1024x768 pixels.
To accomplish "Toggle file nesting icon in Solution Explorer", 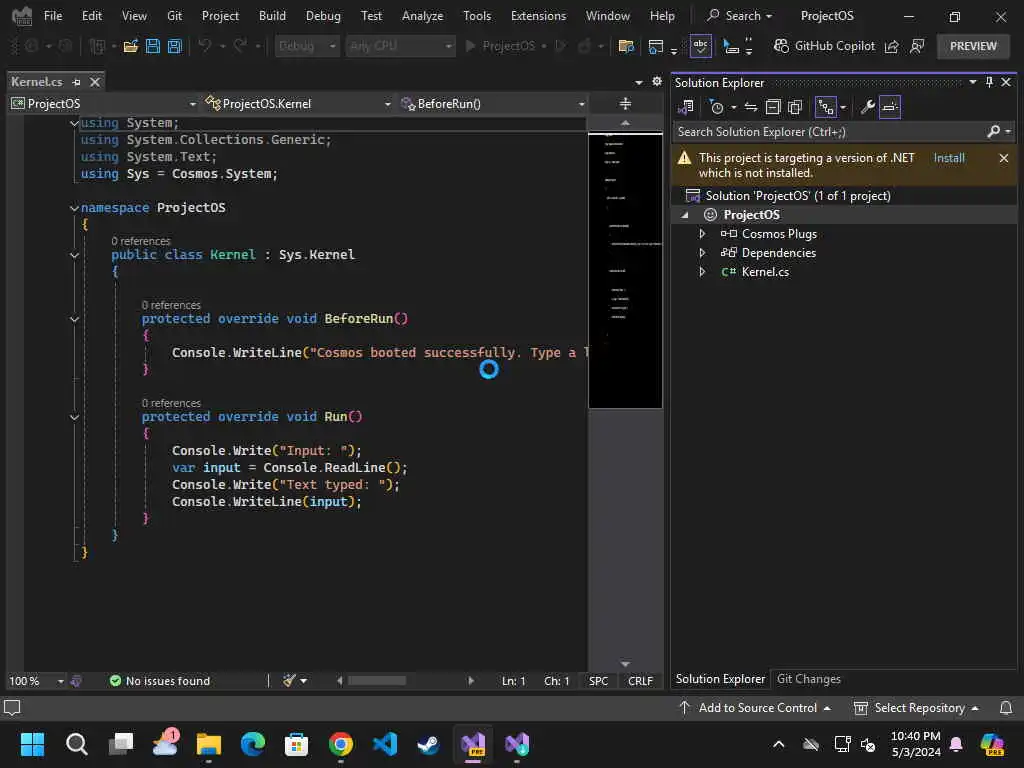I will point(825,107).
